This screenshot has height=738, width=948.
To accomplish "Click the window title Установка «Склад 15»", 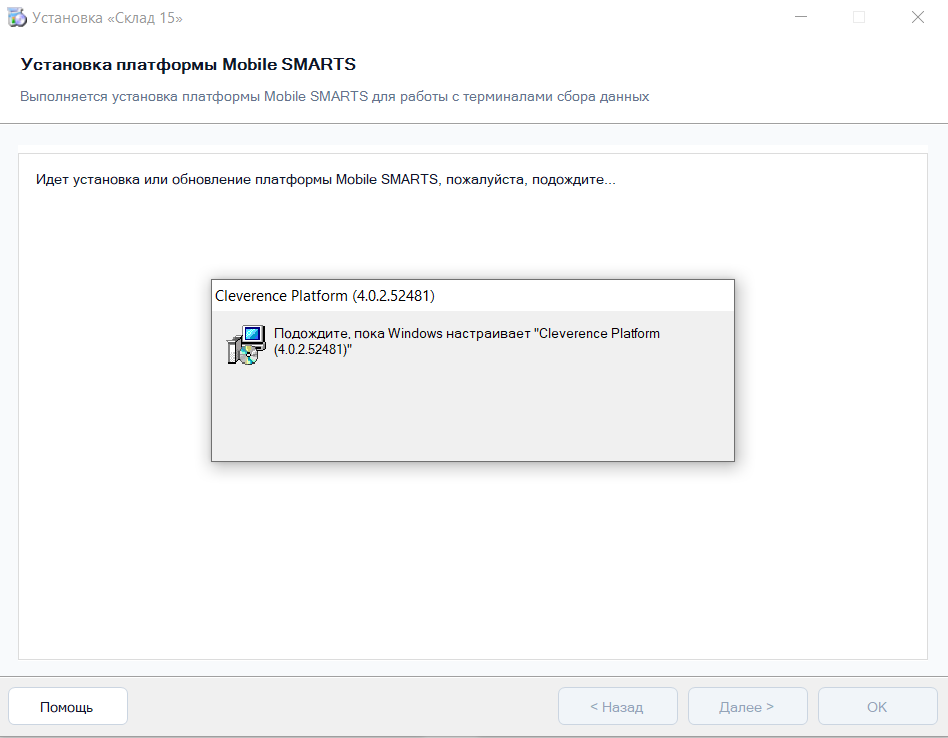I will click(107, 18).
